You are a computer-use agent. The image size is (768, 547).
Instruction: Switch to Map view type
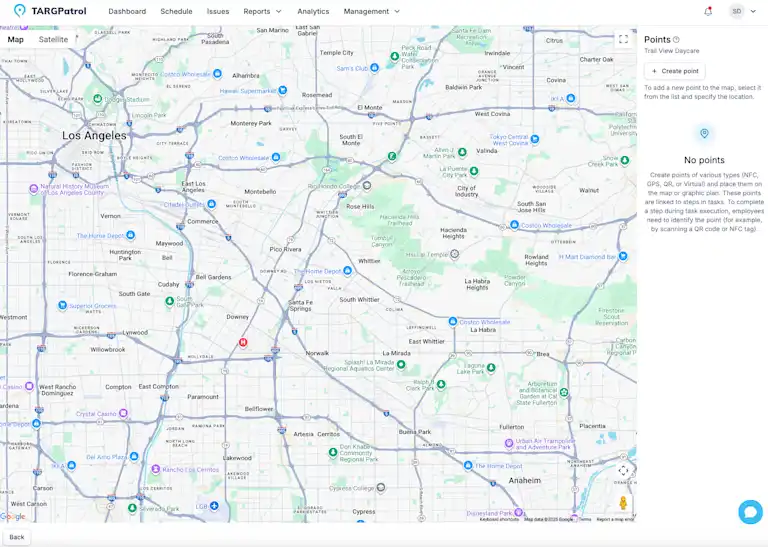(x=16, y=40)
